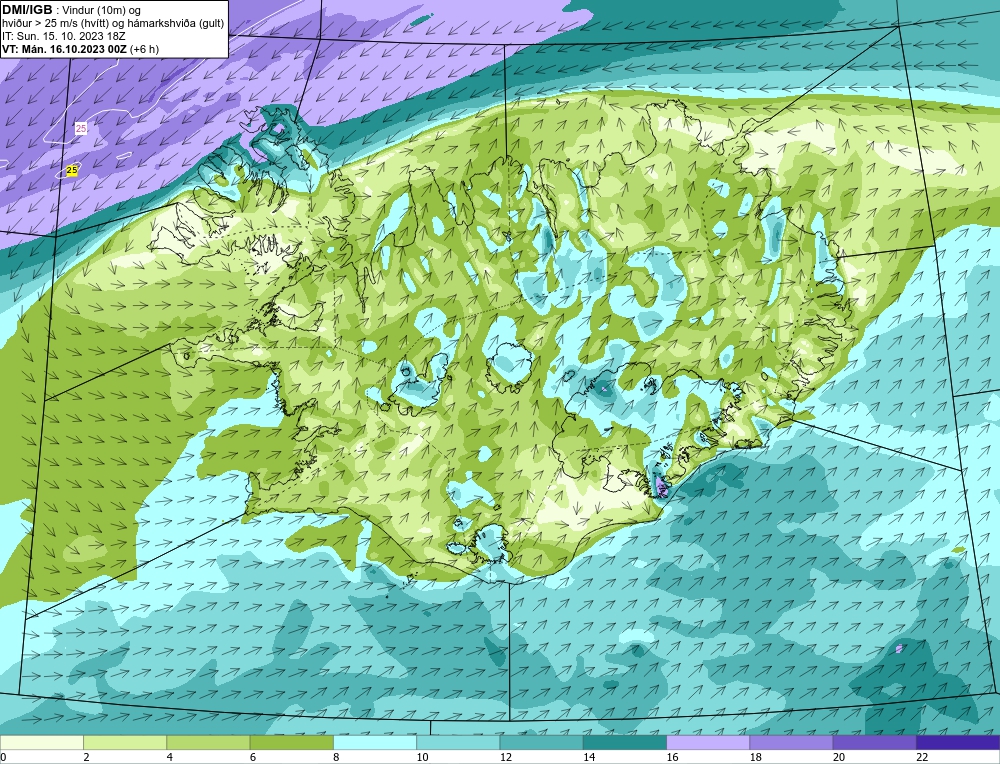Click the 'Vindur (10m) og' label
Viewport: 1000px width, 764px height.
[x=103, y=10]
